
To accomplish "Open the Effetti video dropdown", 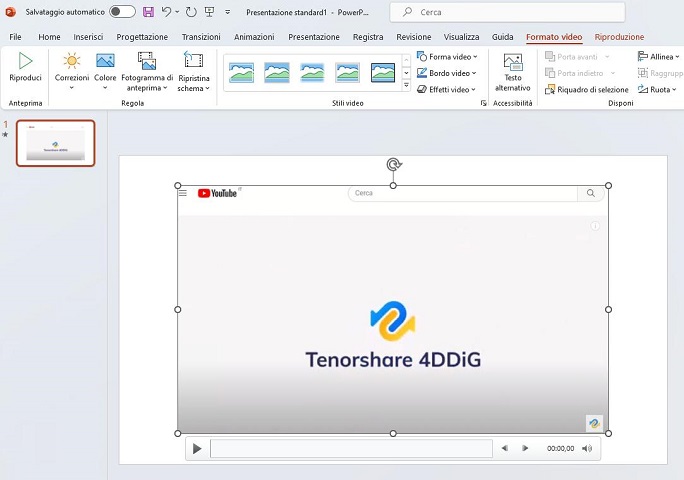I will tap(447, 89).
